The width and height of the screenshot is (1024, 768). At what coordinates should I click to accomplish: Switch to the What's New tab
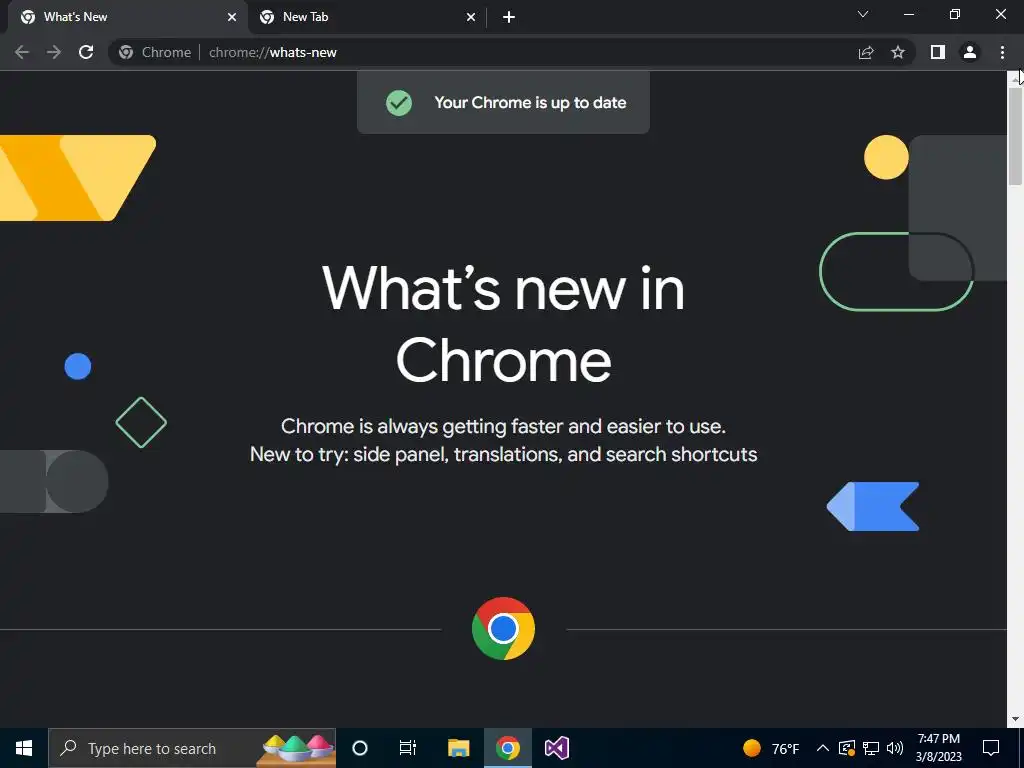(x=124, y=17)
